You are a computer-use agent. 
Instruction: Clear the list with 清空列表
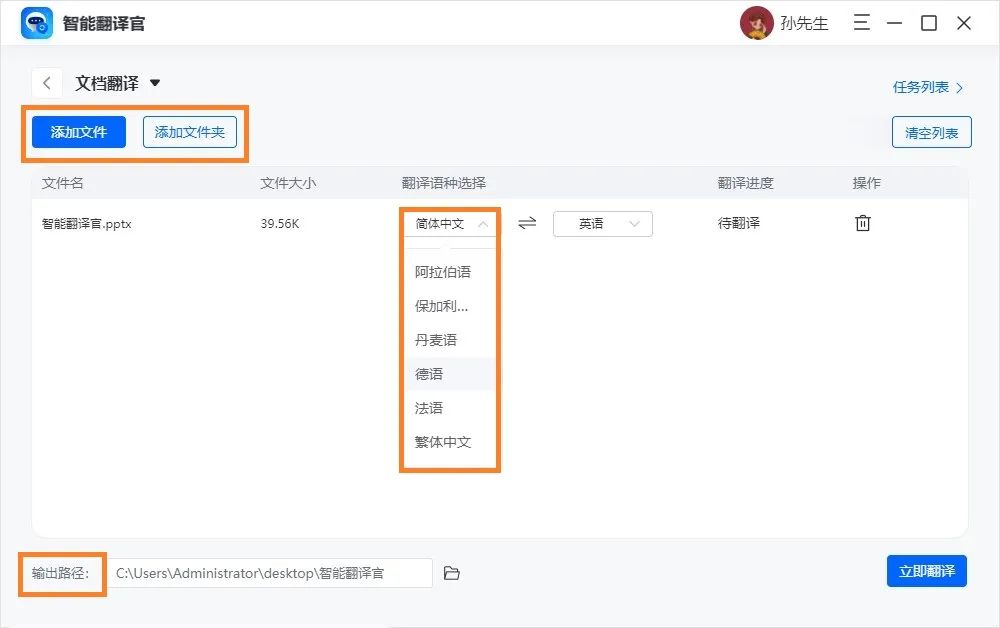click(x=931, y=131)
